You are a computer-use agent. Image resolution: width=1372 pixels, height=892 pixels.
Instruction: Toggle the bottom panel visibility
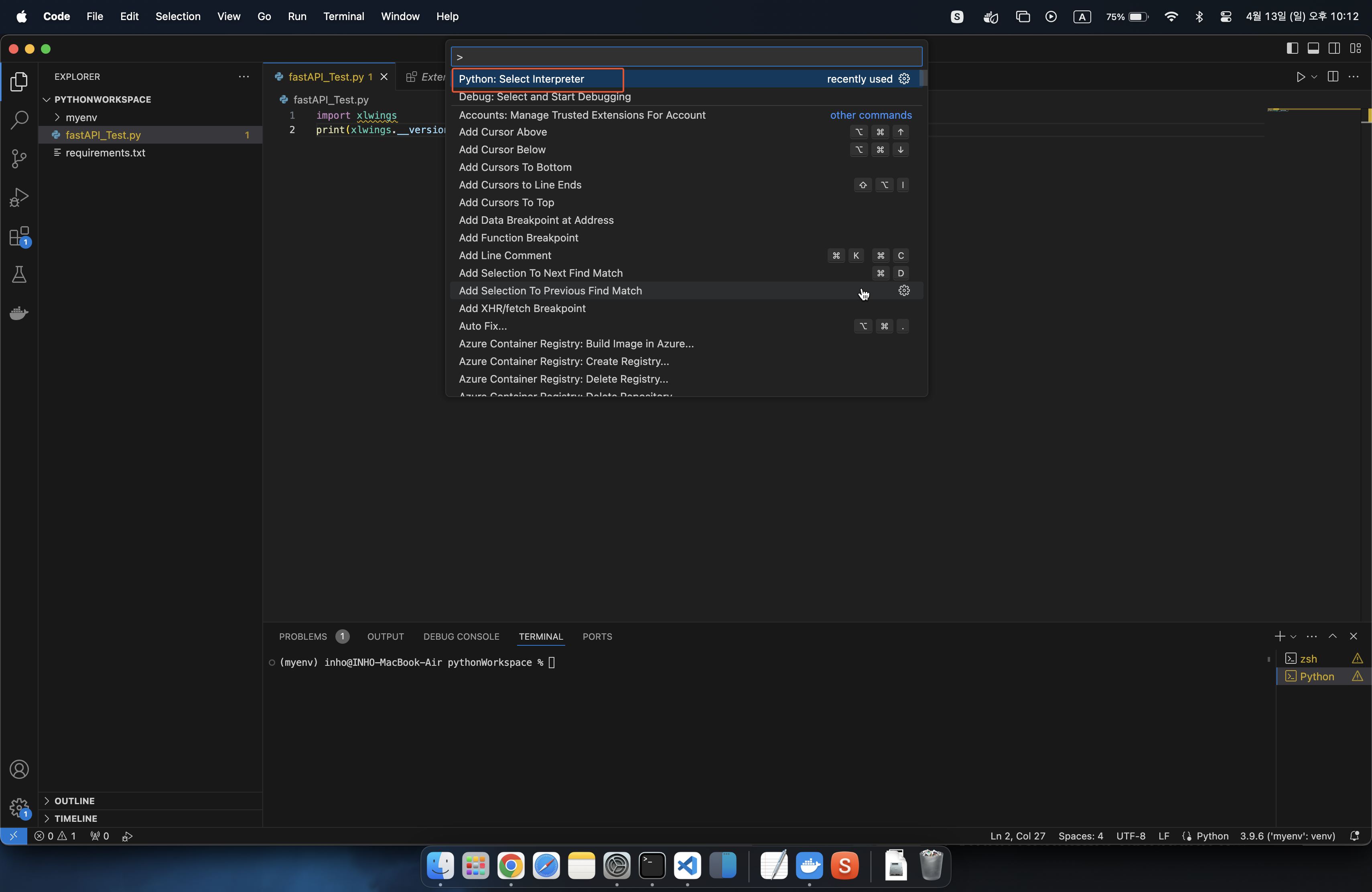click(1313, 49)
